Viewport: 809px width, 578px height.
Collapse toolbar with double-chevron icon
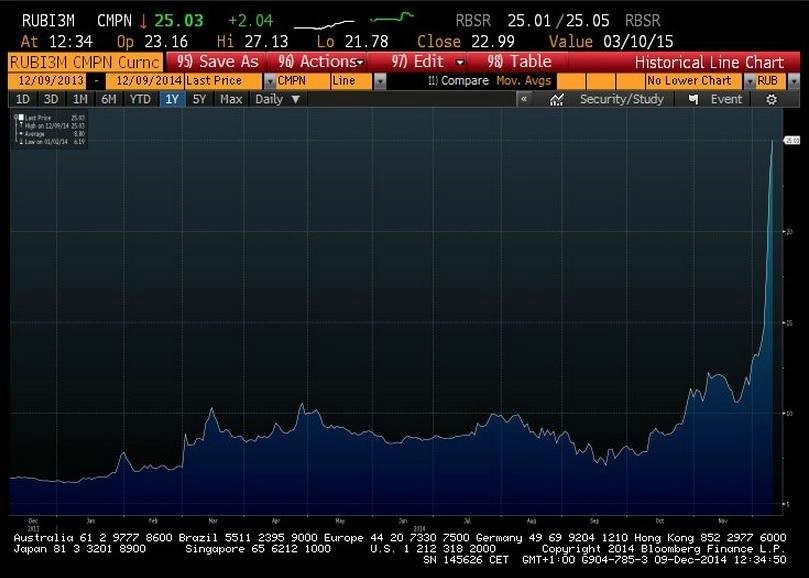click(524, 99)
